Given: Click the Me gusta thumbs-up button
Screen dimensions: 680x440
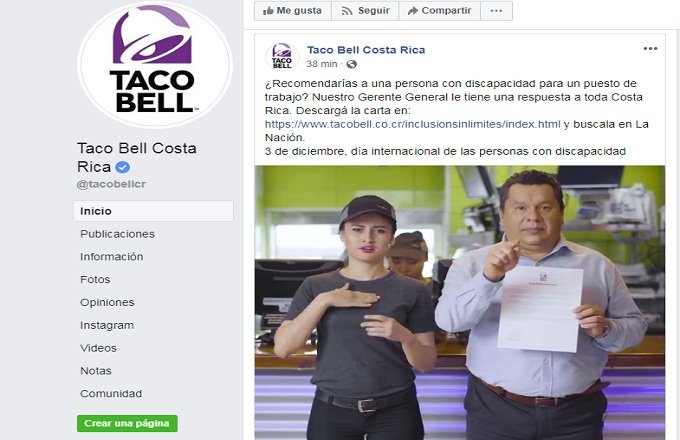Looking at the screenshot, I should 293,11.
